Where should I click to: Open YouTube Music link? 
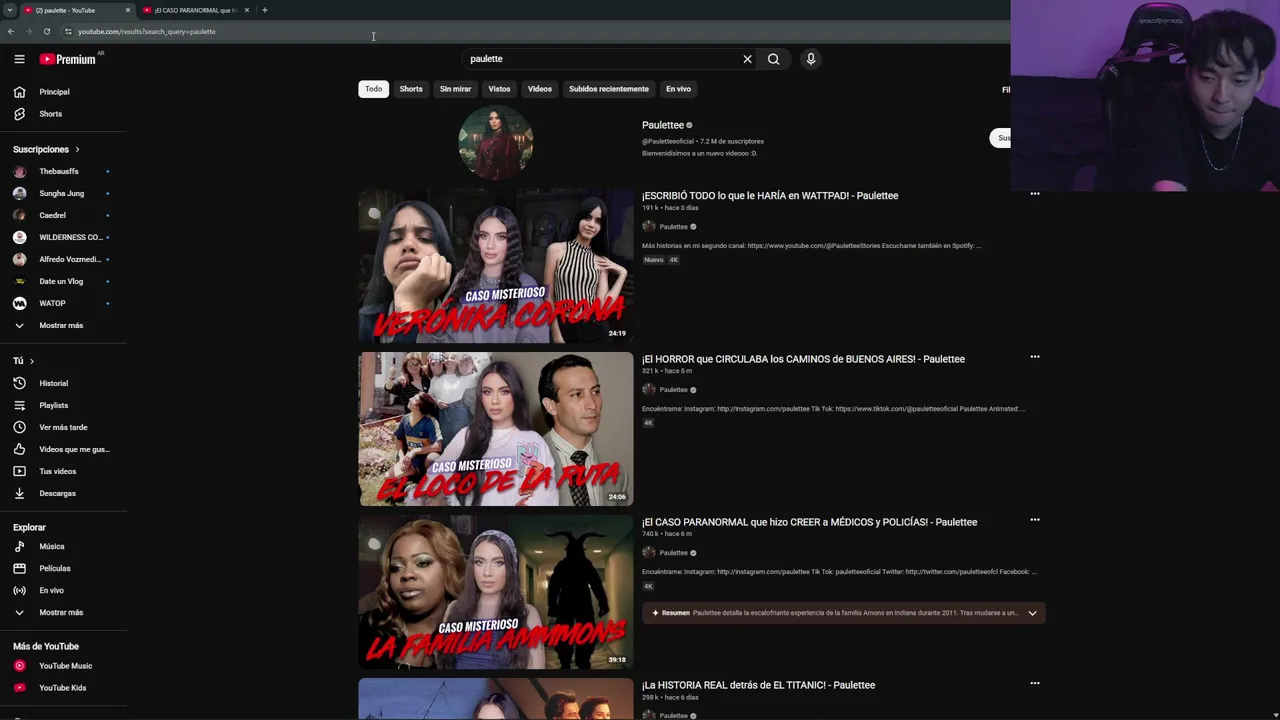(x=63, y=666)
